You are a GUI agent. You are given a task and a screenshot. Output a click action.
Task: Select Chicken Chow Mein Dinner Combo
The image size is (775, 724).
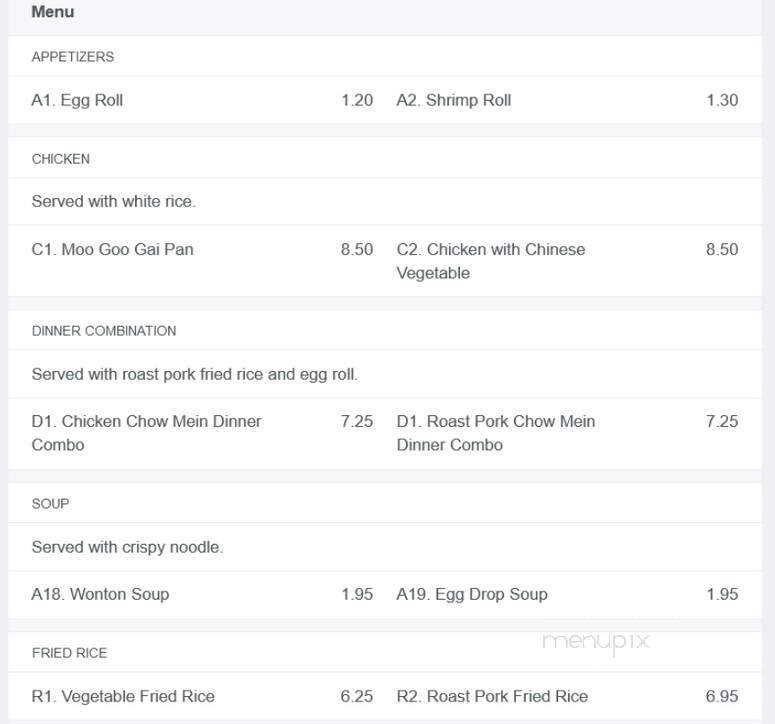pos(146,433)
